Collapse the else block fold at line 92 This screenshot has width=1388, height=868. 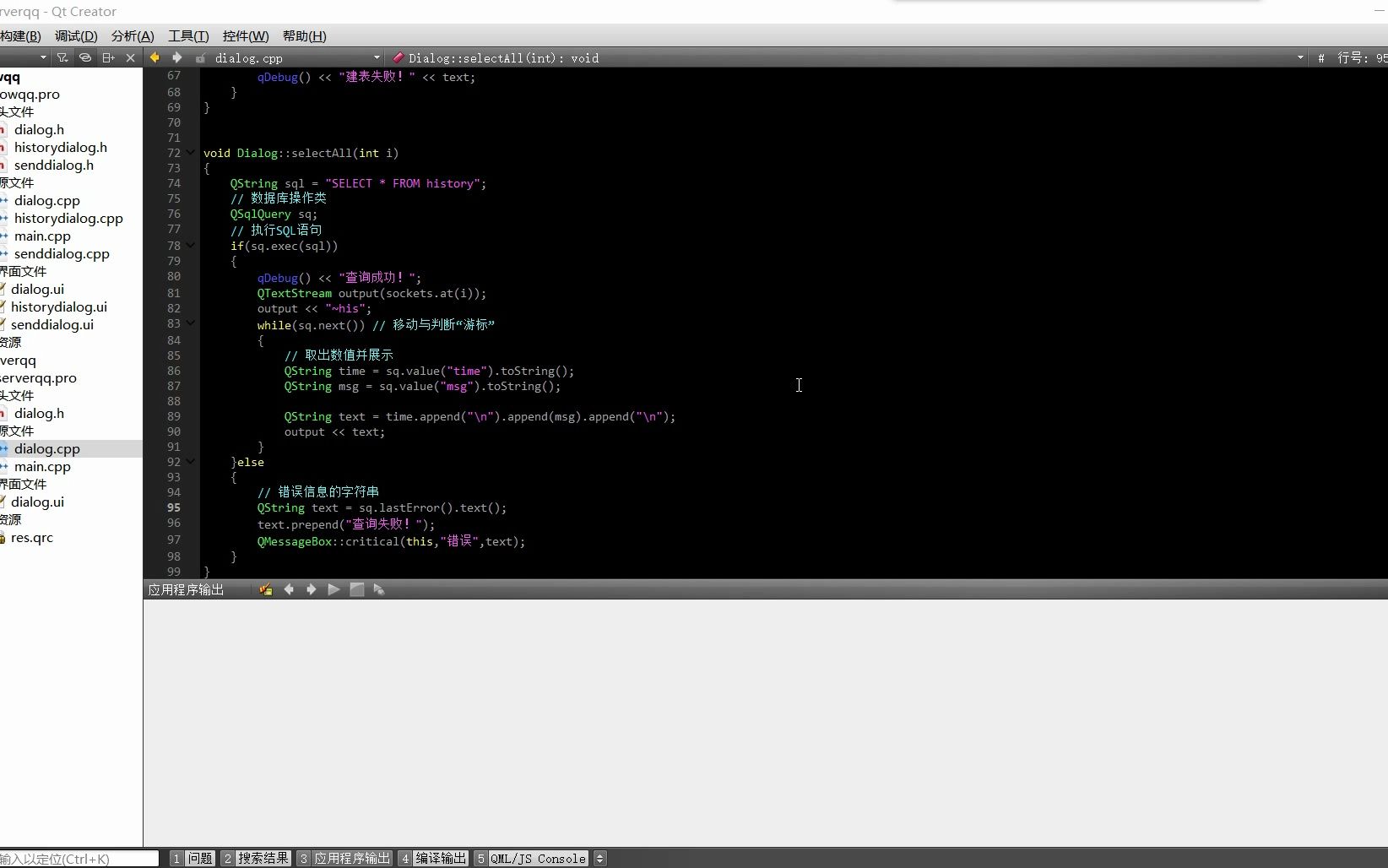tap(191, 462)
